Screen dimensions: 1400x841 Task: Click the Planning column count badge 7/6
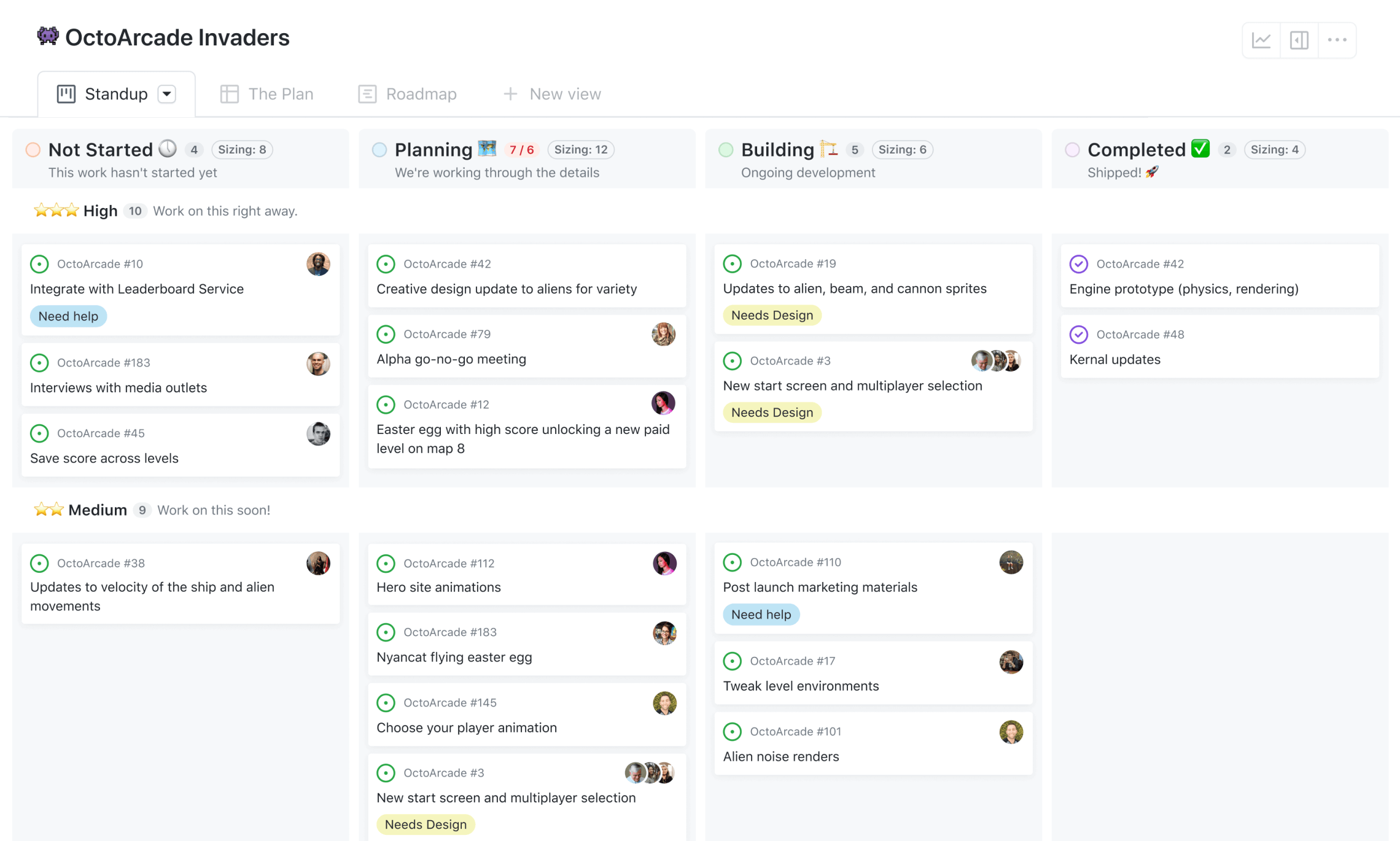coord(521,149)
